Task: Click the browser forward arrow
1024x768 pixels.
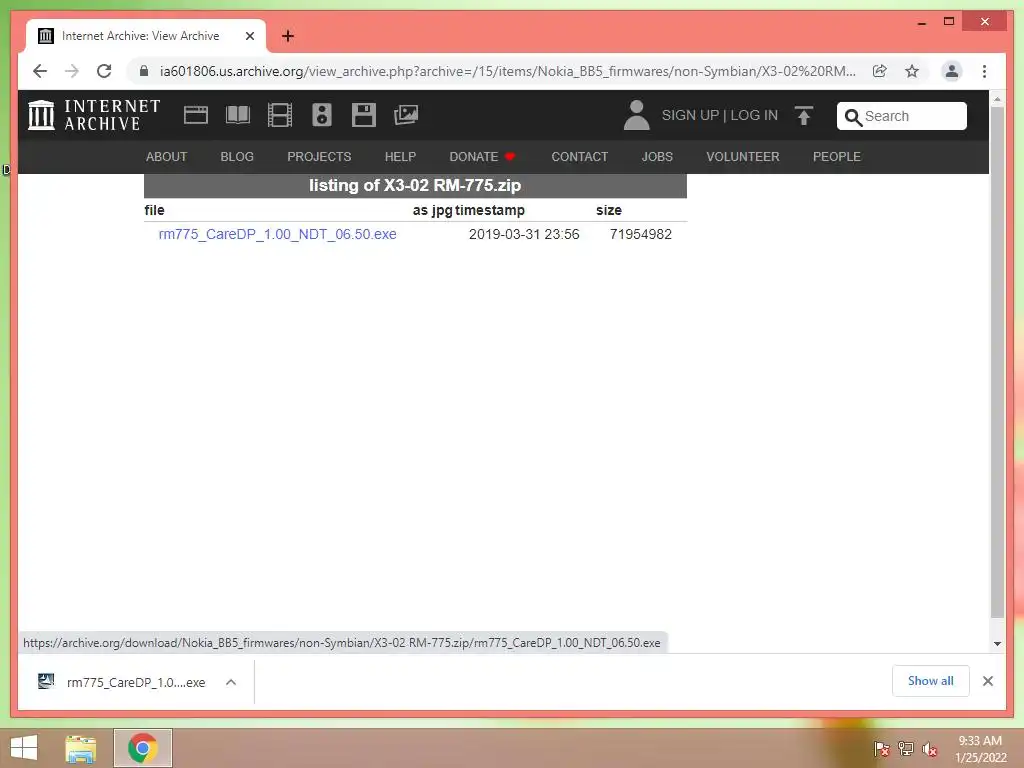Action: [x=72, y=71]
